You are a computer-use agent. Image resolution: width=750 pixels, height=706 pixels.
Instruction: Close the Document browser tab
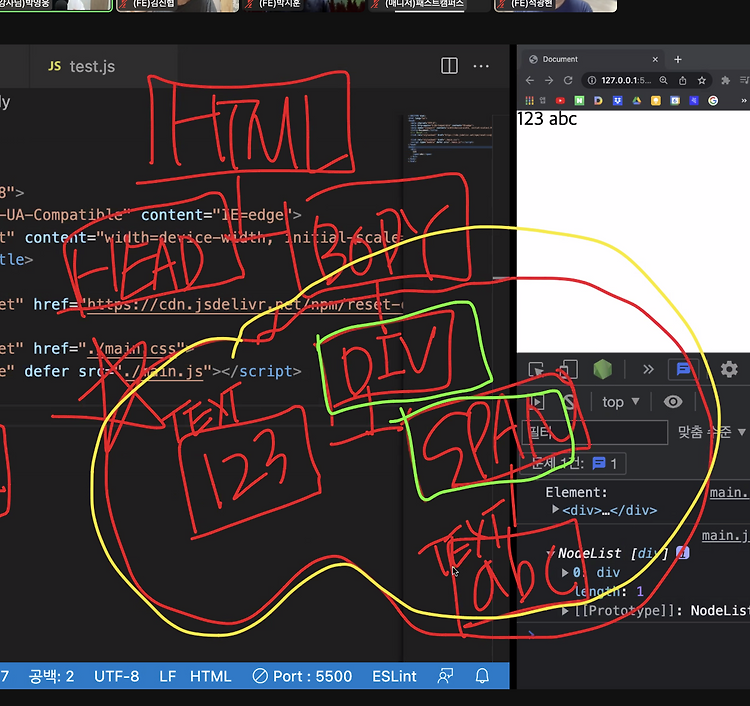click(x=655, y=59)
